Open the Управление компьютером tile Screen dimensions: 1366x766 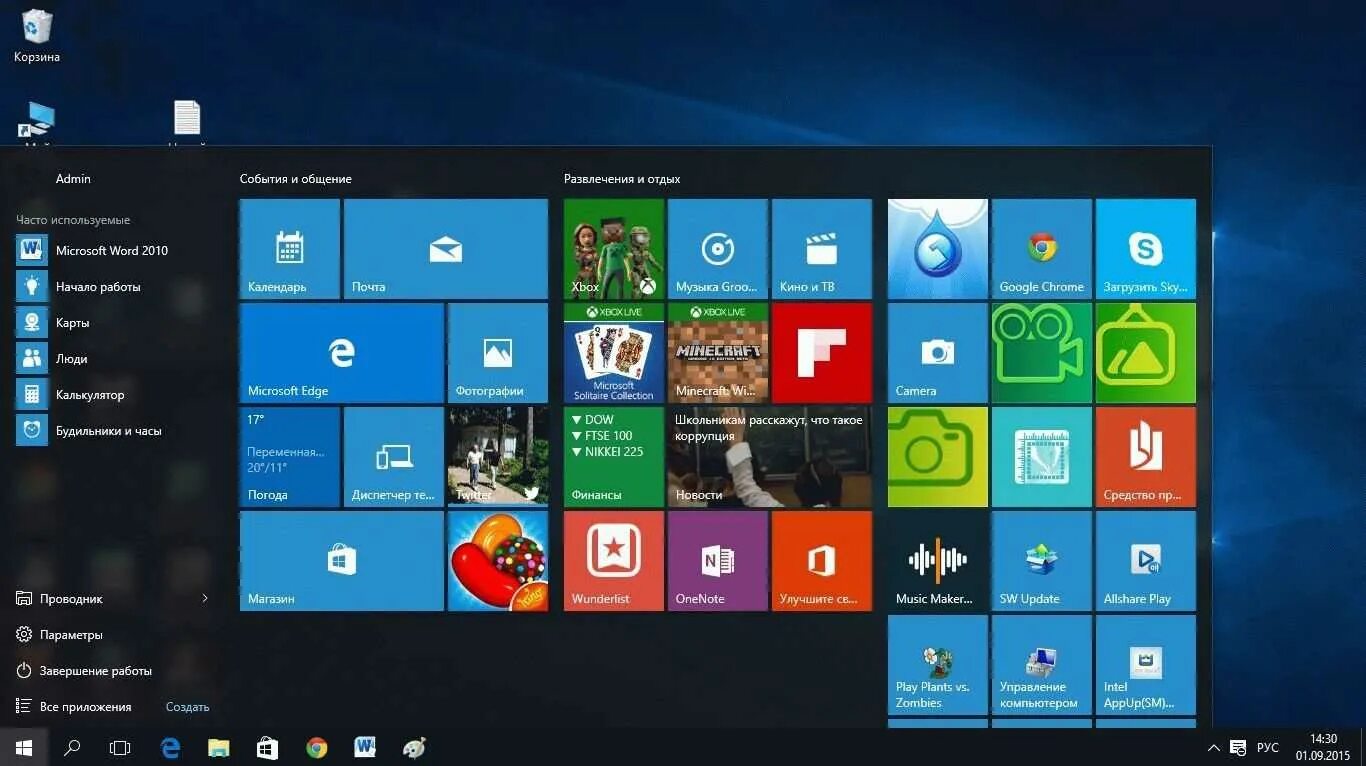1042,665
